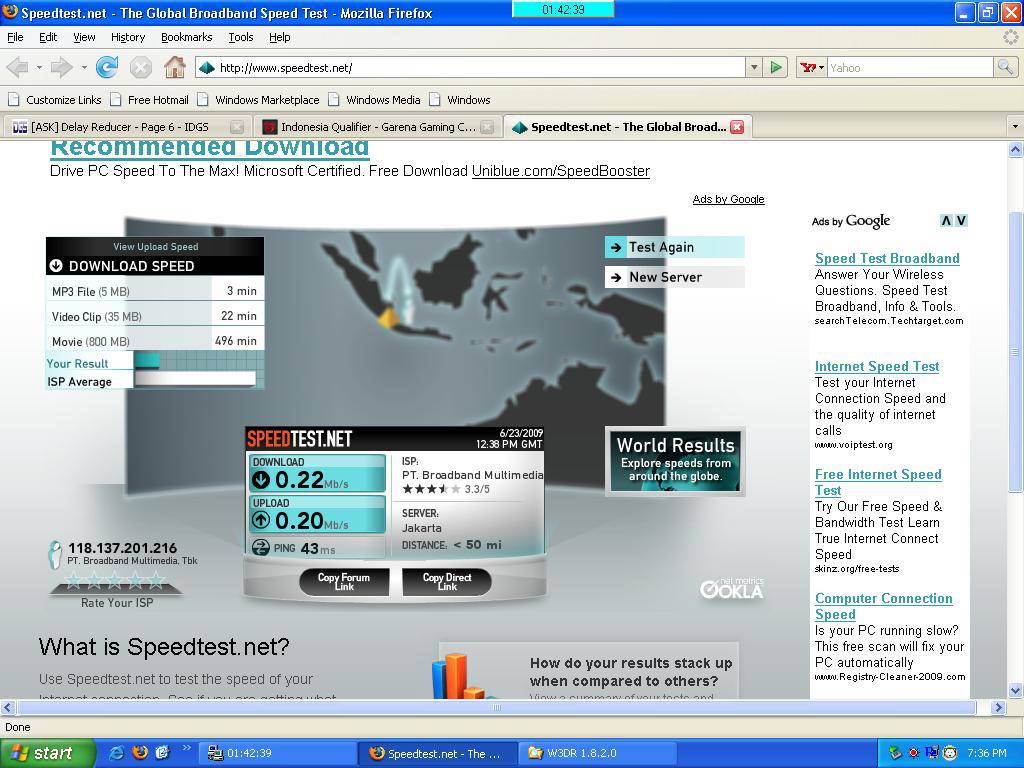
Task: Click the Yahoo search magnifier button
Action: 1004,67
